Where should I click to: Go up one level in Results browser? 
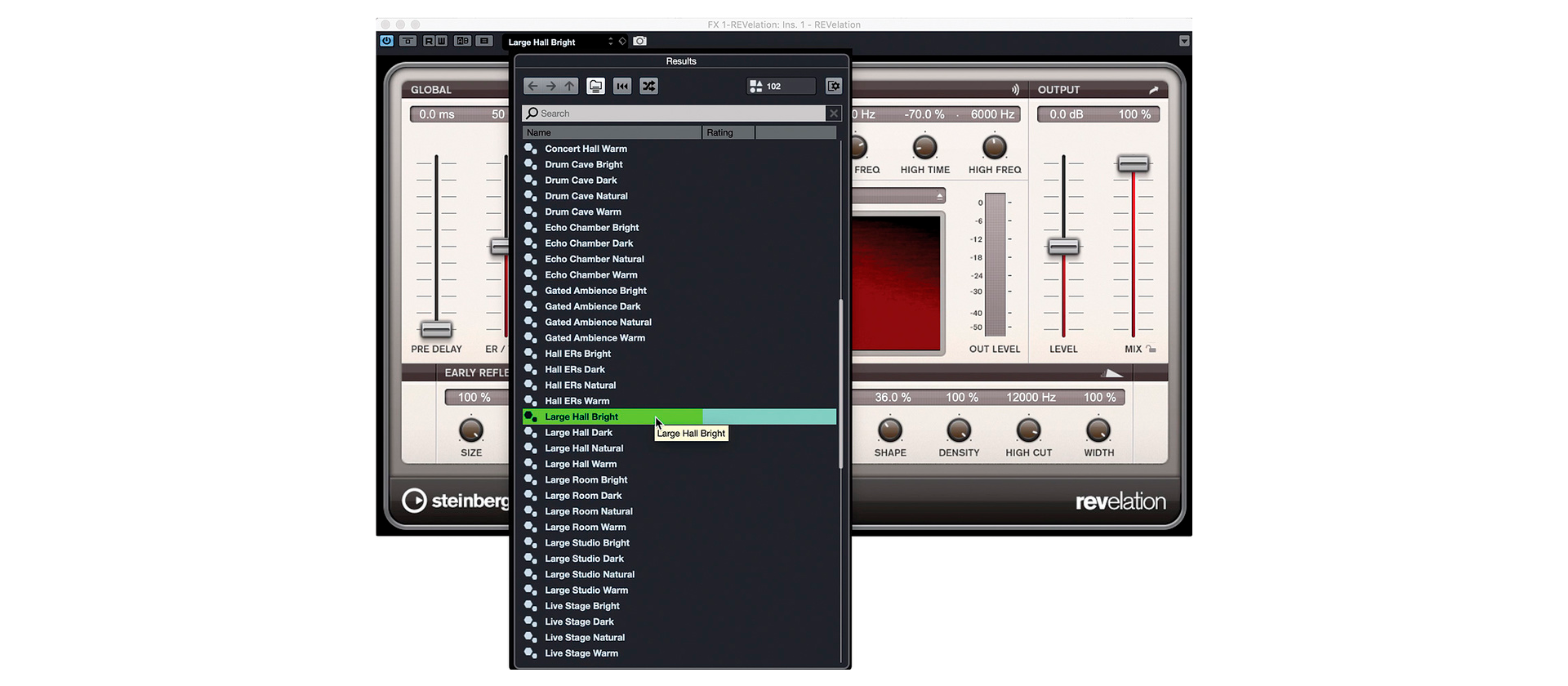pos(569,86)
